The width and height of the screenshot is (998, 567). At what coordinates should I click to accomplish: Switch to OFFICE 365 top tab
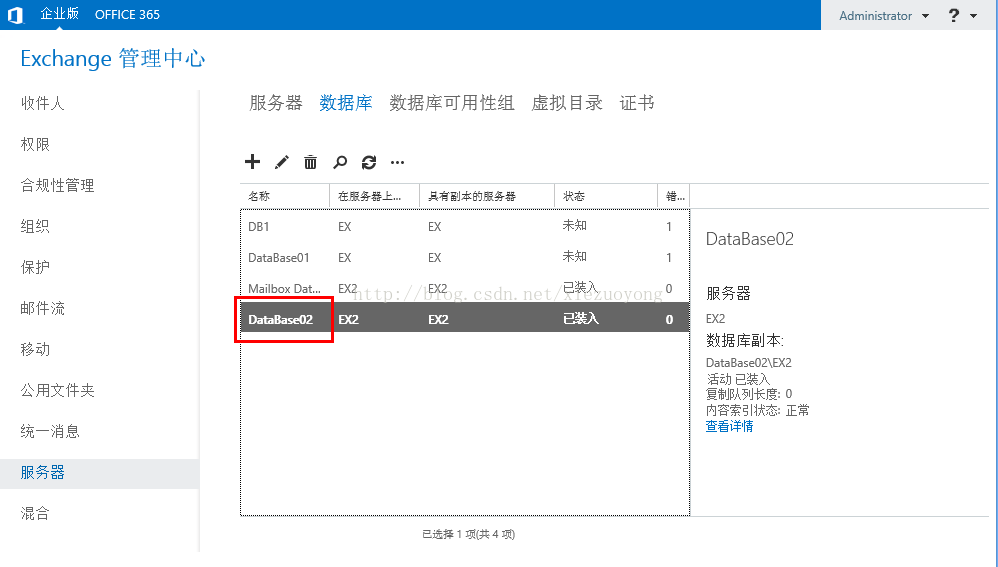(x=127, y=15)
